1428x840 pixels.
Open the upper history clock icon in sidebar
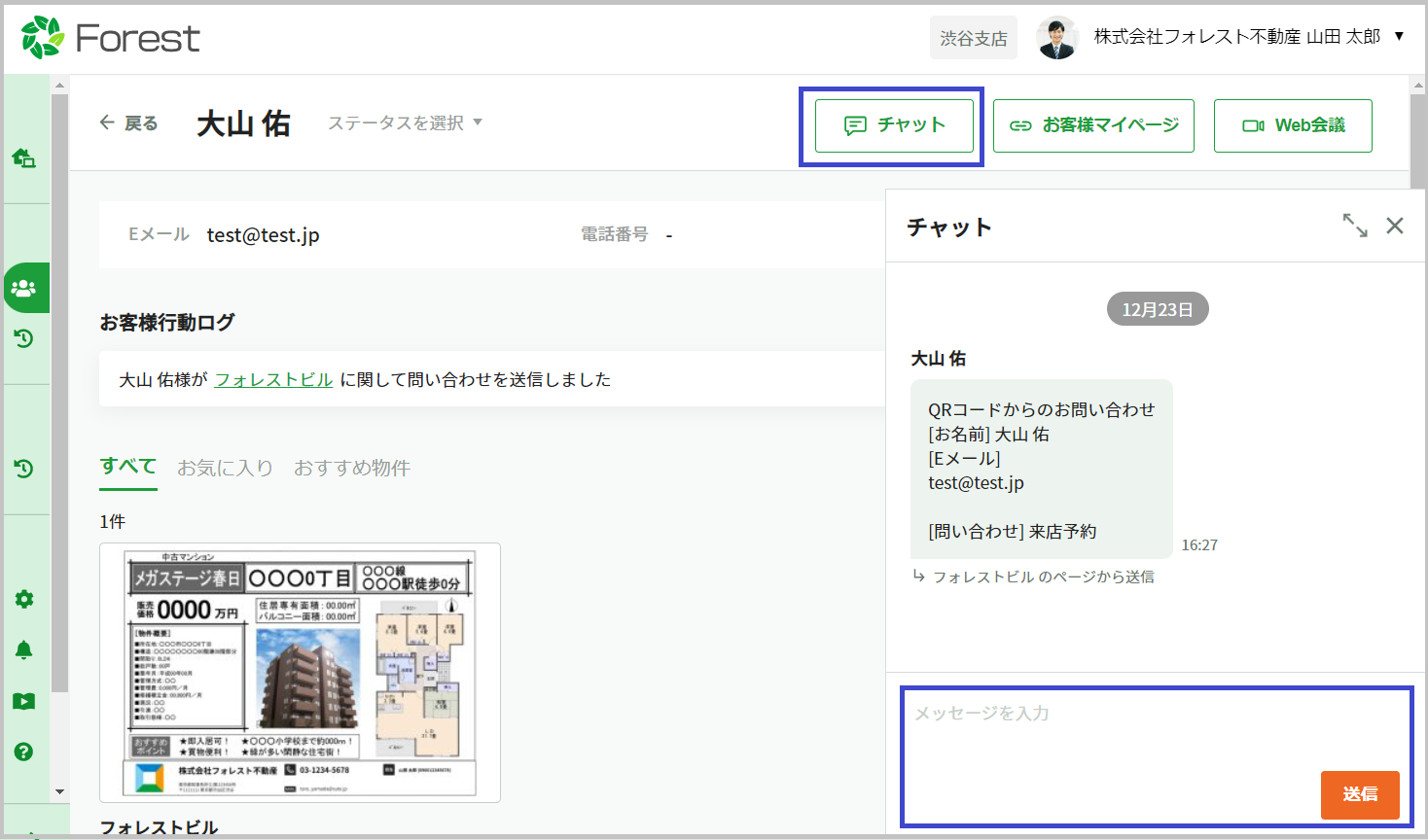[24, 338]
